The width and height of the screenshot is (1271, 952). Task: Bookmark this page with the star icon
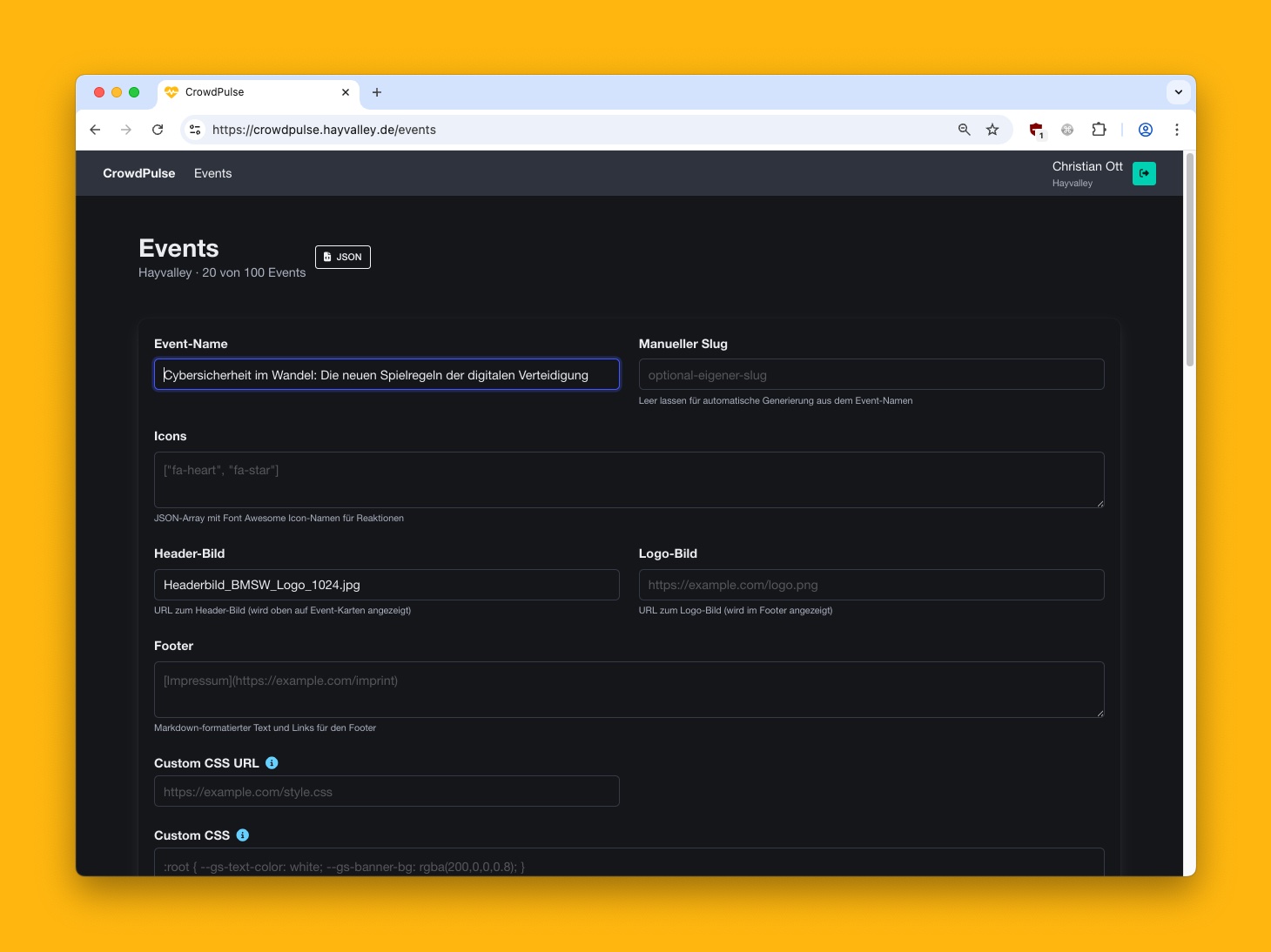click(x=992, y=130)
